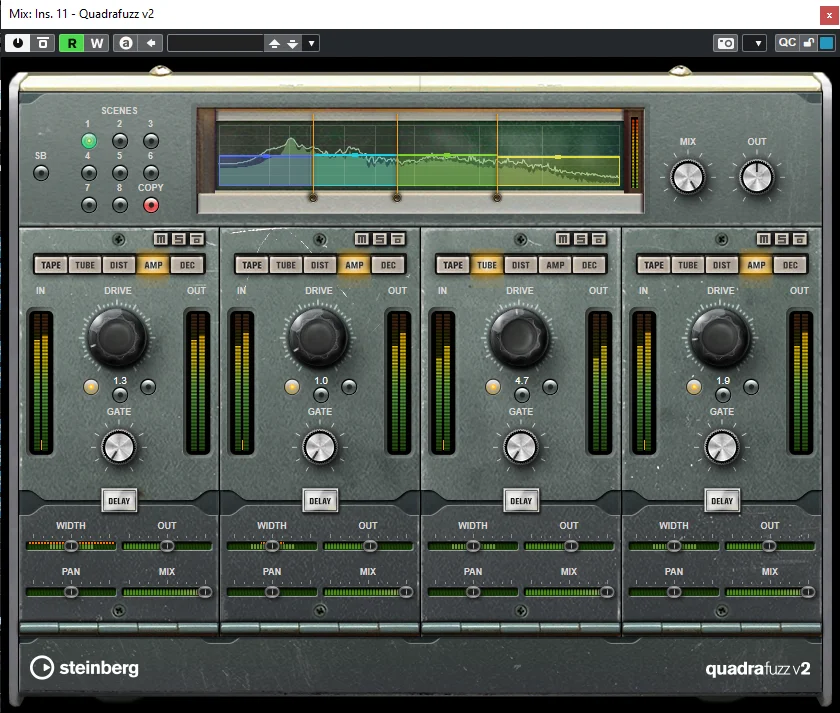Open the preset name field
Image resolution: width=840 pixels, height=713 pixels.
coord(216,43)
